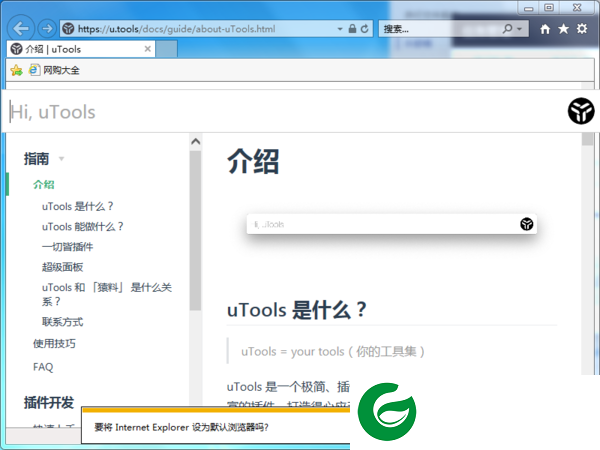Click the padlock security icon
This screenshot has height=450, width=600.
click(x=352, y=29)
